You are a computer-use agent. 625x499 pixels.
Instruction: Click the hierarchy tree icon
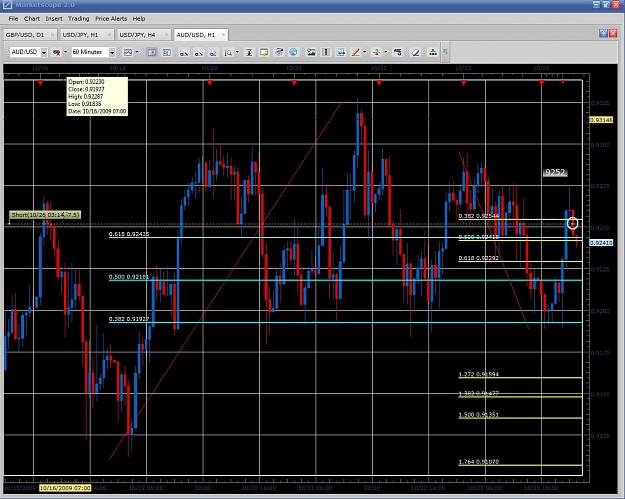pyautogui.click(x=432, y=52)
